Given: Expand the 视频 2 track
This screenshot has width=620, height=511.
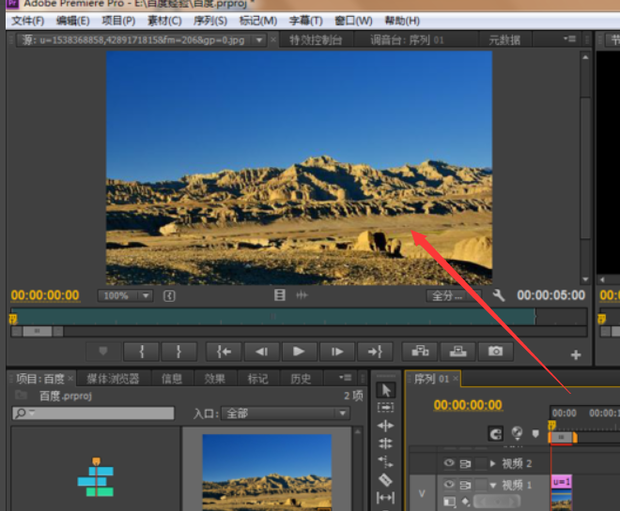Looking at the screenshot, I should pyautogui.click(x=492, y=464).
